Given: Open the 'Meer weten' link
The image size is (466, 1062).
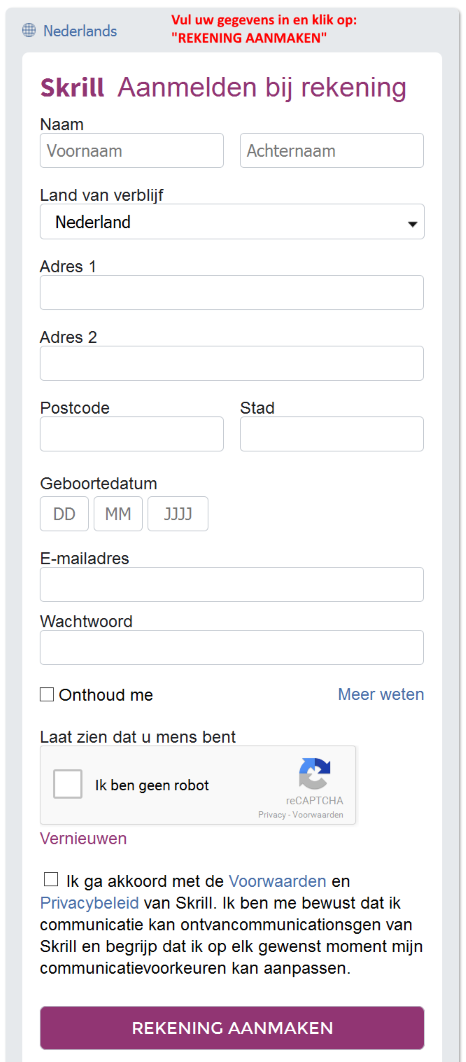Looking at the screenshot, I should (x=381, y=694).
